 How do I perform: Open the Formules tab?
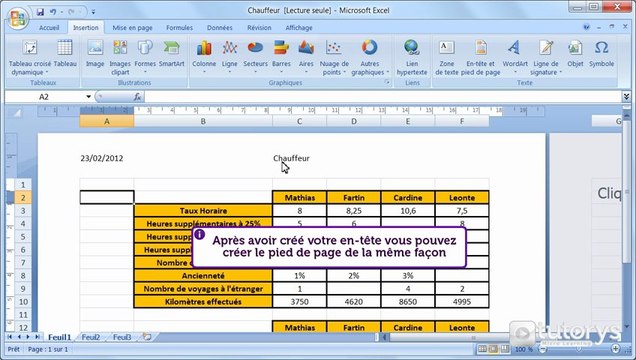point(179,28)
